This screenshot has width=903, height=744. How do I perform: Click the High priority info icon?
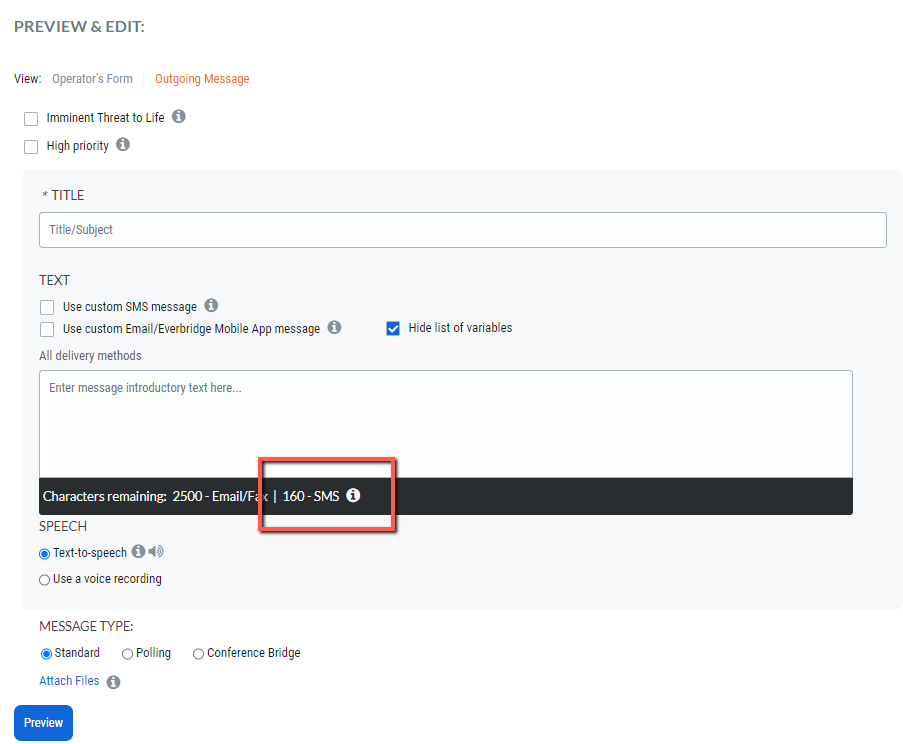[123, 144]
